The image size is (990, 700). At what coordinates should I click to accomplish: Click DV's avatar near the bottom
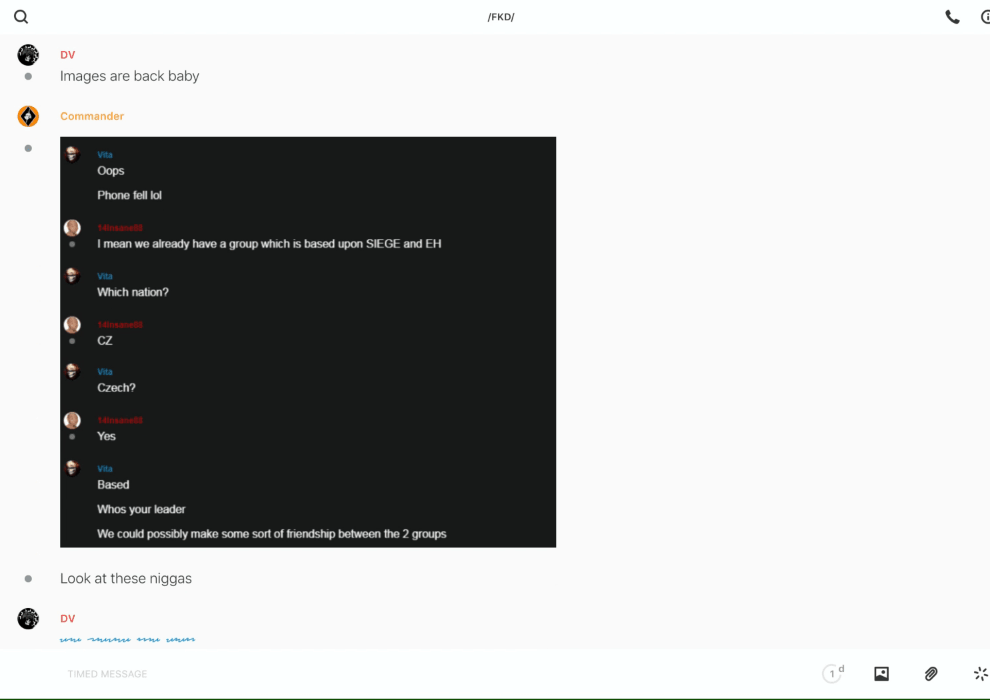[x=28, y=619]
